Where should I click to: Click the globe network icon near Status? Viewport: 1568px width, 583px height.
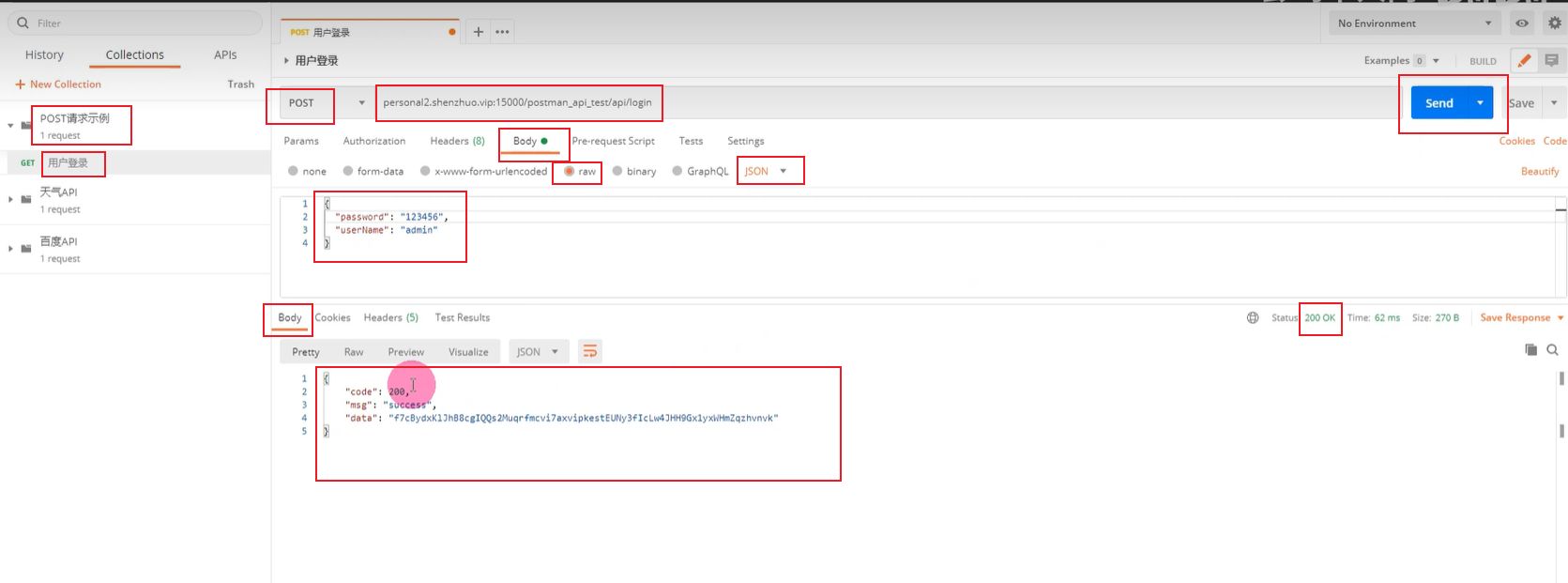1253,318
